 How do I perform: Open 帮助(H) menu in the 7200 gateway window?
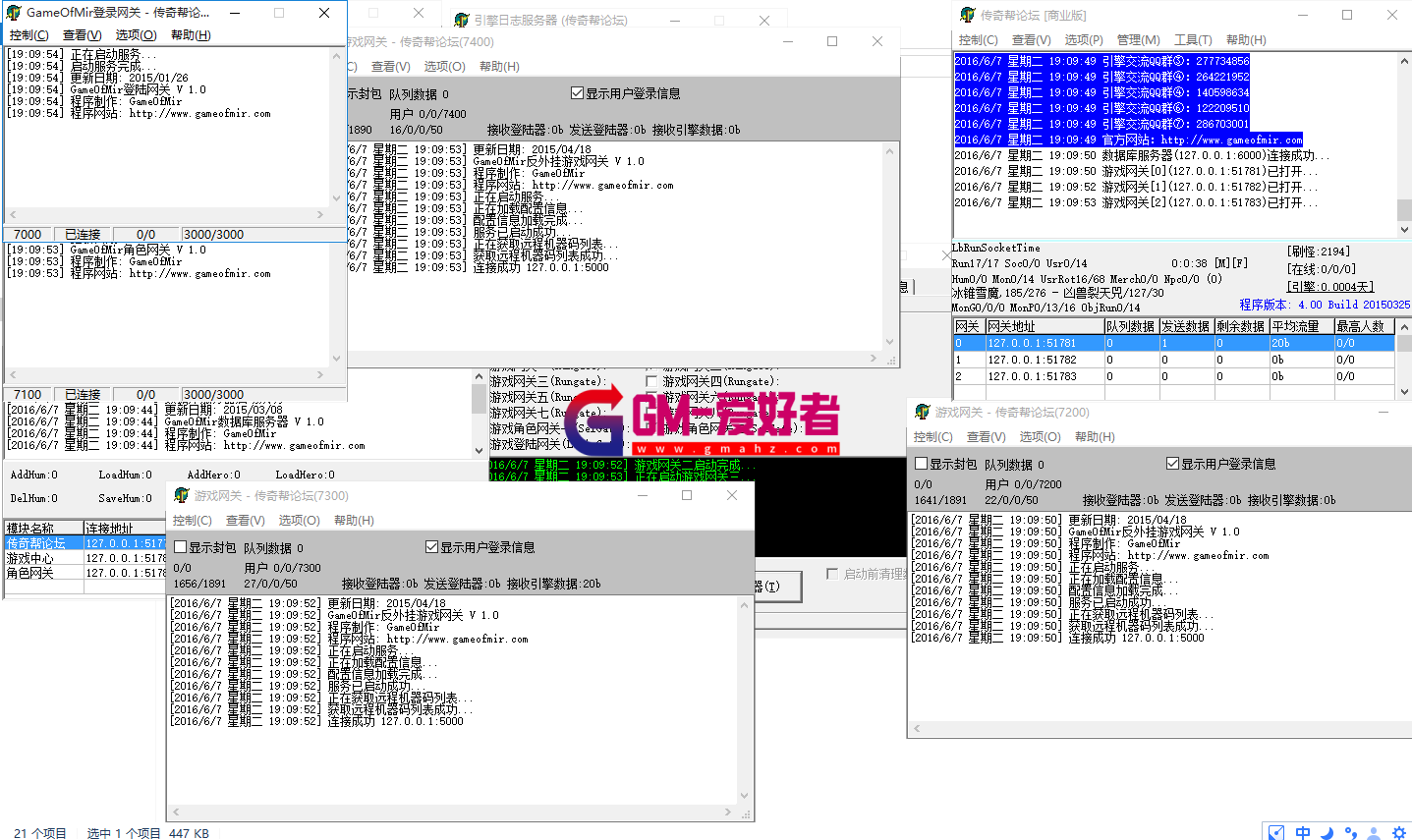1095,437
